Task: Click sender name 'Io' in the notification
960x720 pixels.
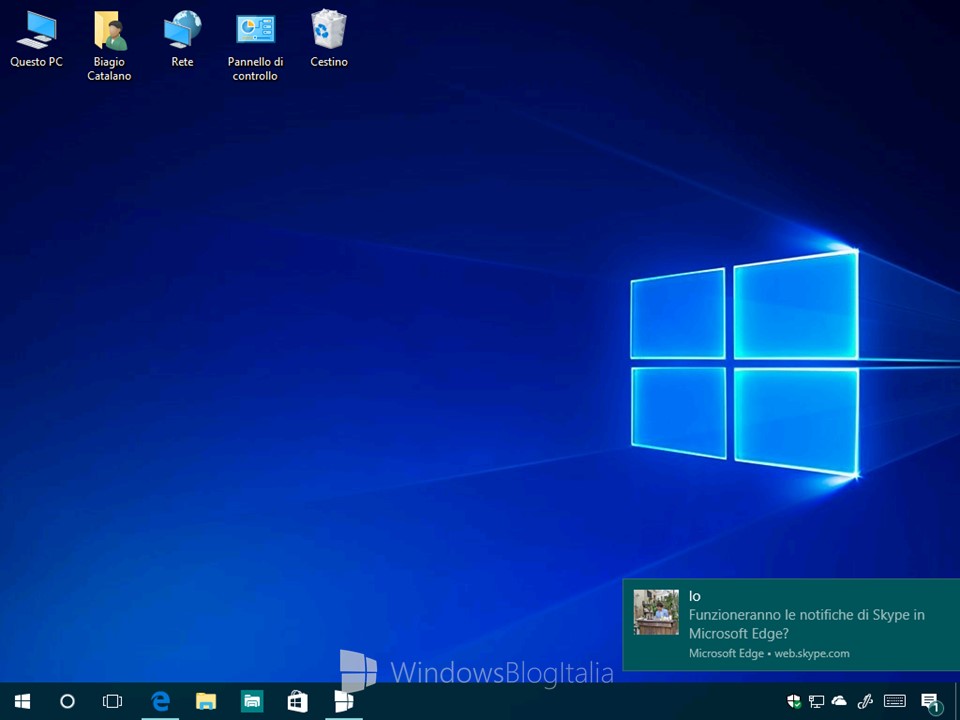Action: [x=695, y=596]
